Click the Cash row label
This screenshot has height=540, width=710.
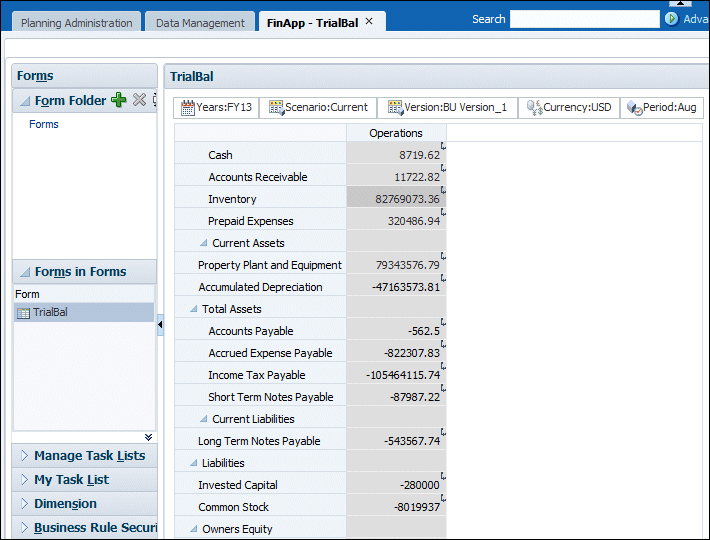click(220, 155)
